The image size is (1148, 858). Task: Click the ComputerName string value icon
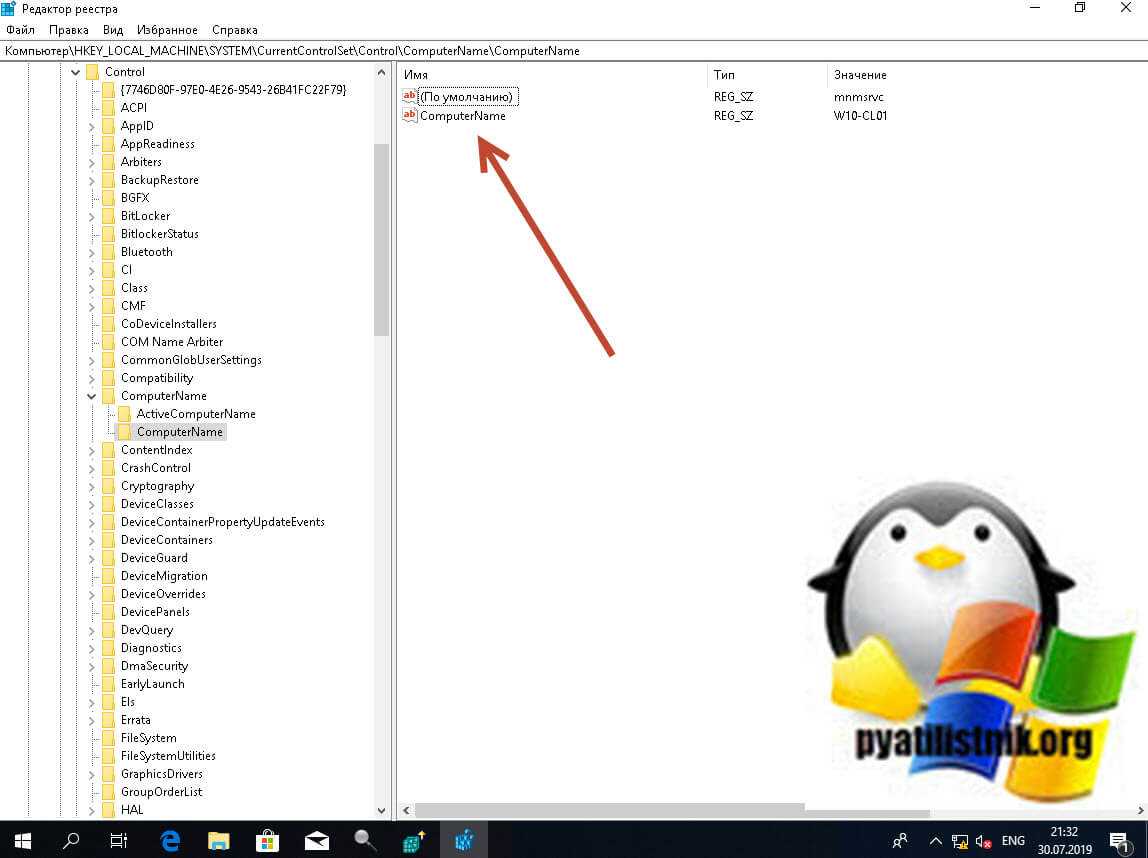[409, 116]
